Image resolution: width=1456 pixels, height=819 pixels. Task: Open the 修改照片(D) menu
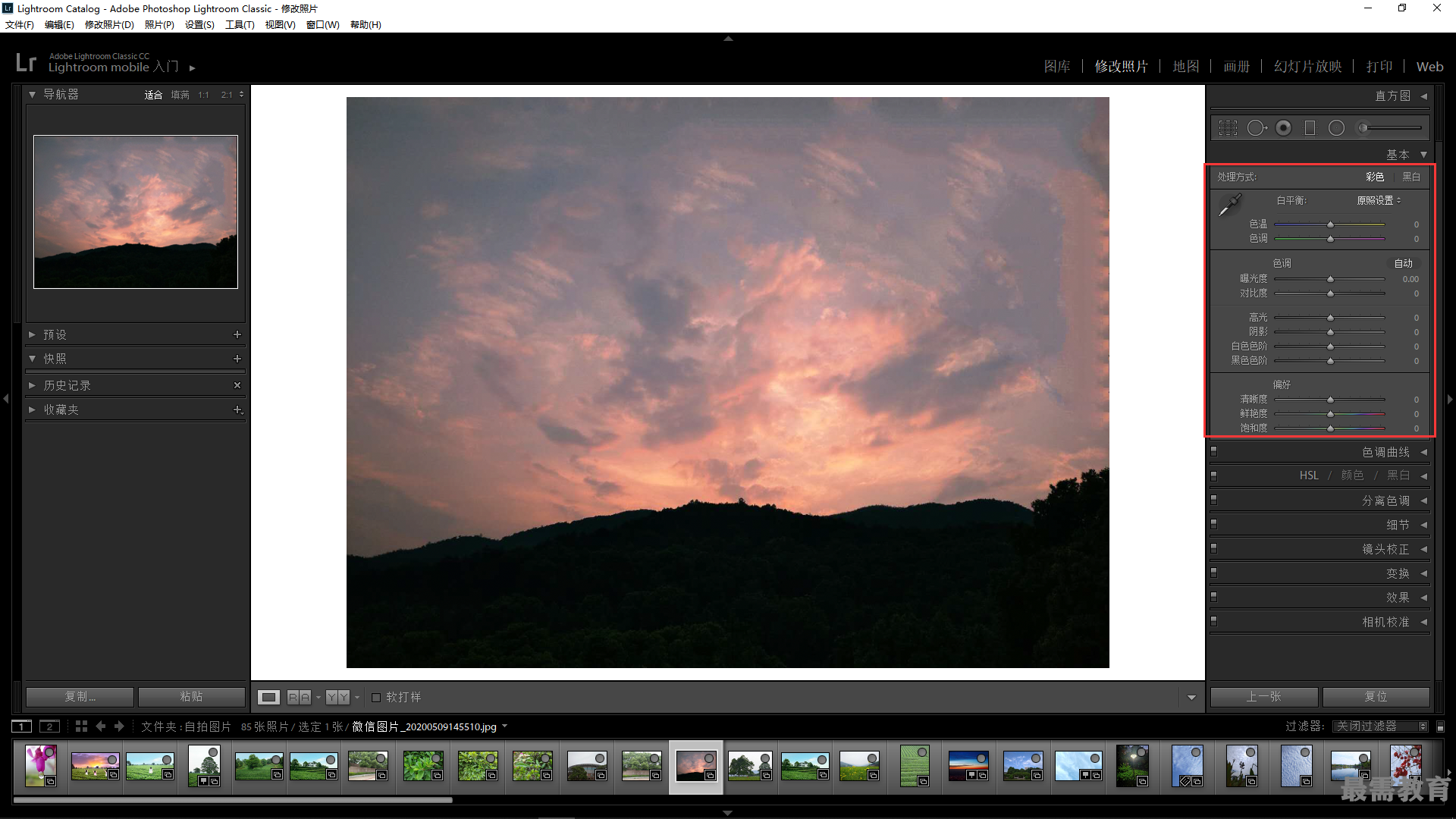tap(109, 25)
